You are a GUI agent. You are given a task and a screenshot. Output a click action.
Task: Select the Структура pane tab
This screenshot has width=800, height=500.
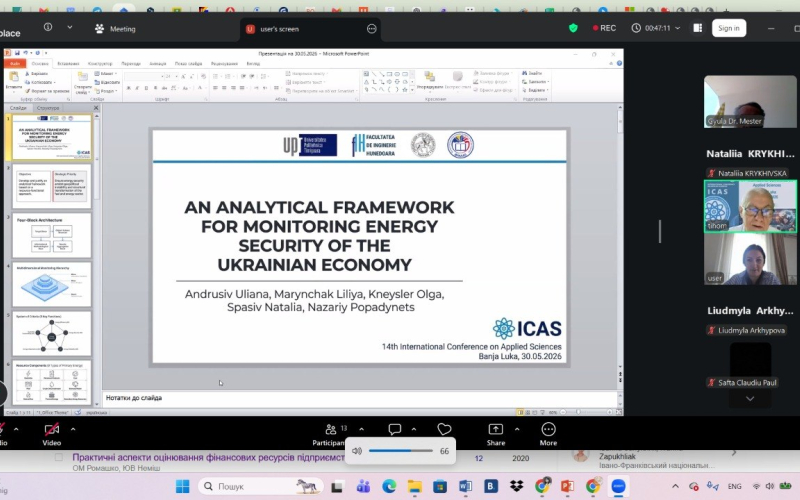tap(48, 108)
